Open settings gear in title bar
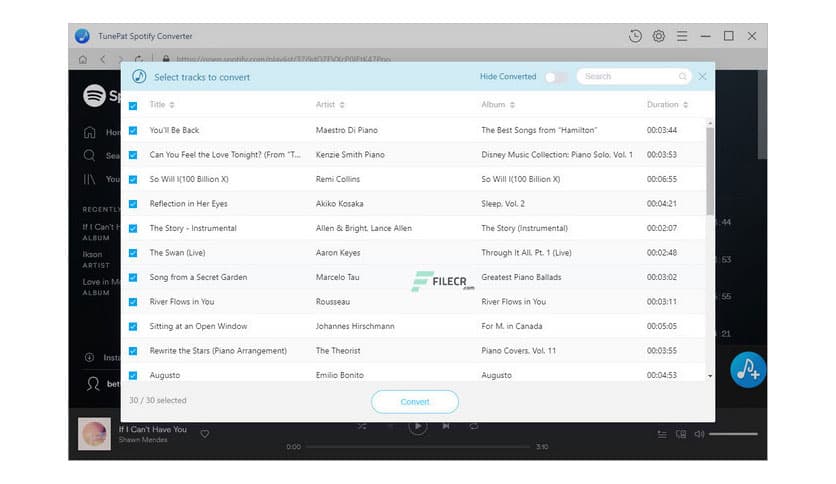Image resolution: width=836 pixels, height=484 pixels. (658, 36)
